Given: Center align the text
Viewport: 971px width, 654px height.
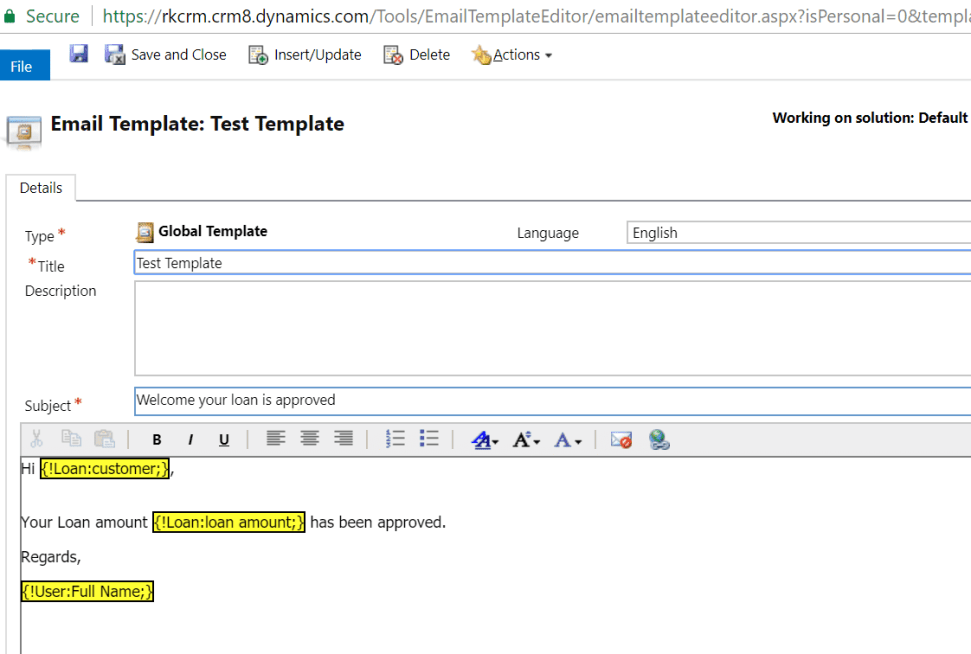Looking at the screenshot, I should (x=310, y=439).
